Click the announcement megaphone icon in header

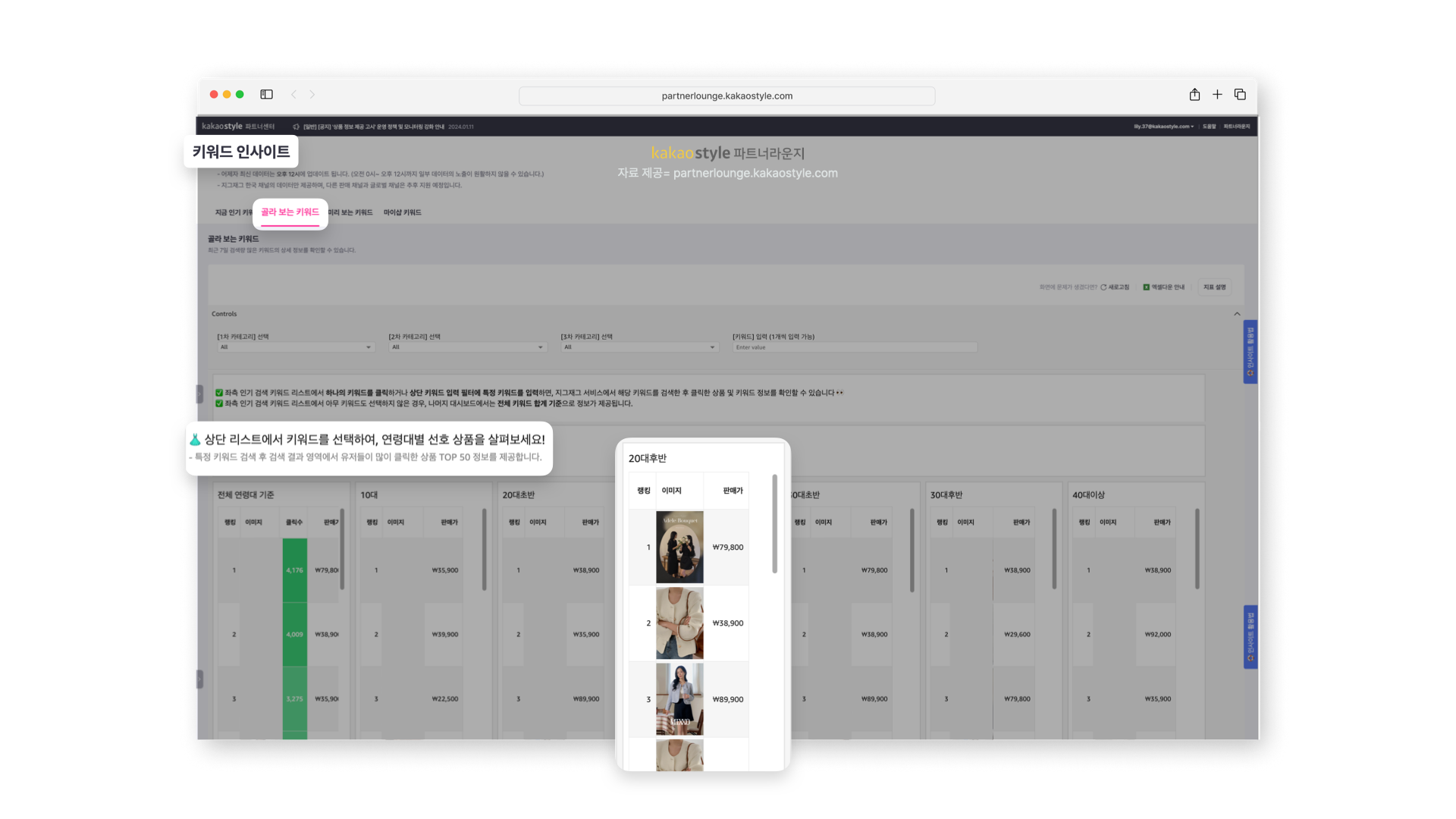tap(296, 127)
